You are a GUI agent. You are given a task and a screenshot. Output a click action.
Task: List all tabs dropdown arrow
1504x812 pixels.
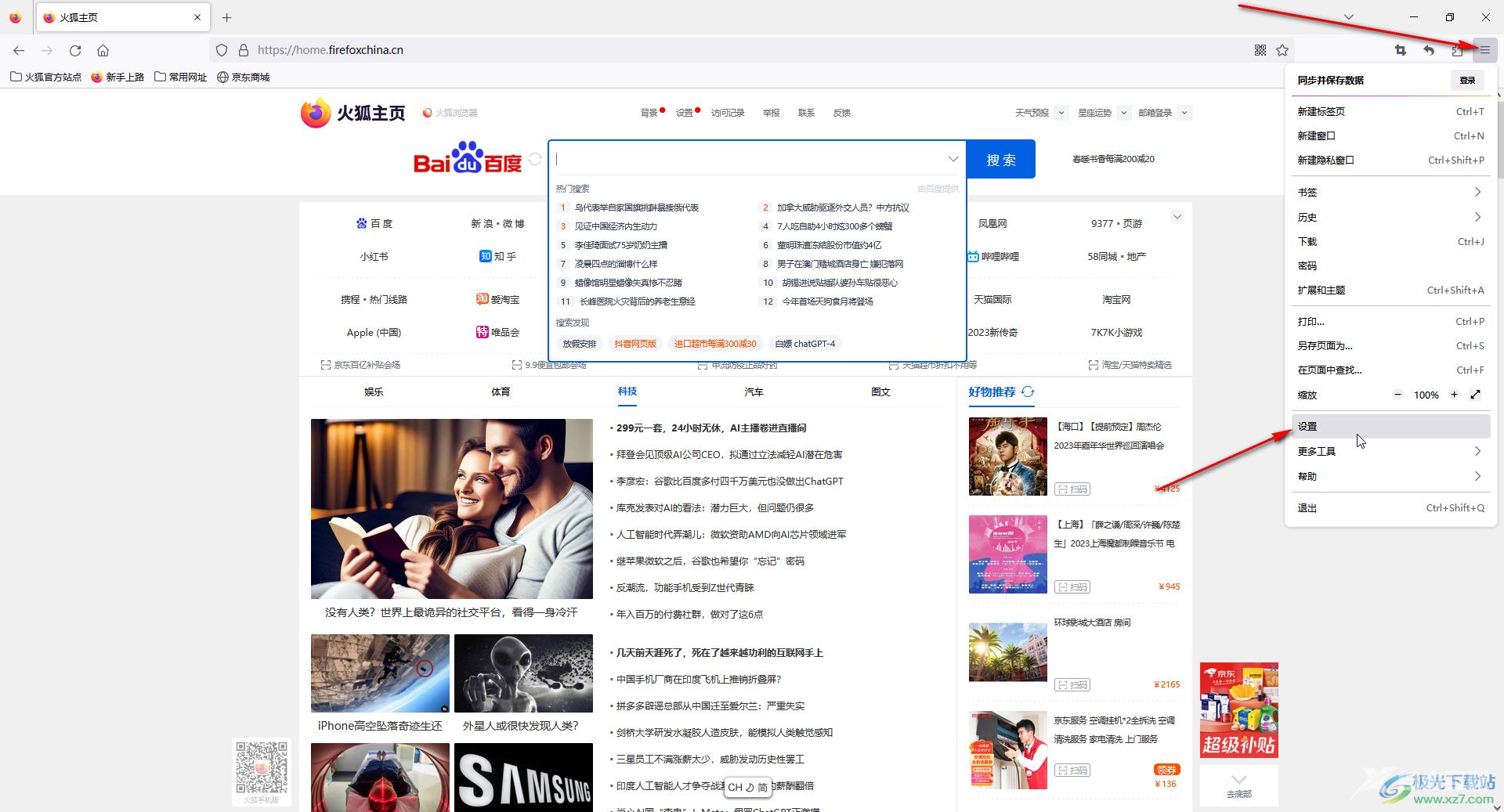[x=1348, y=17]
